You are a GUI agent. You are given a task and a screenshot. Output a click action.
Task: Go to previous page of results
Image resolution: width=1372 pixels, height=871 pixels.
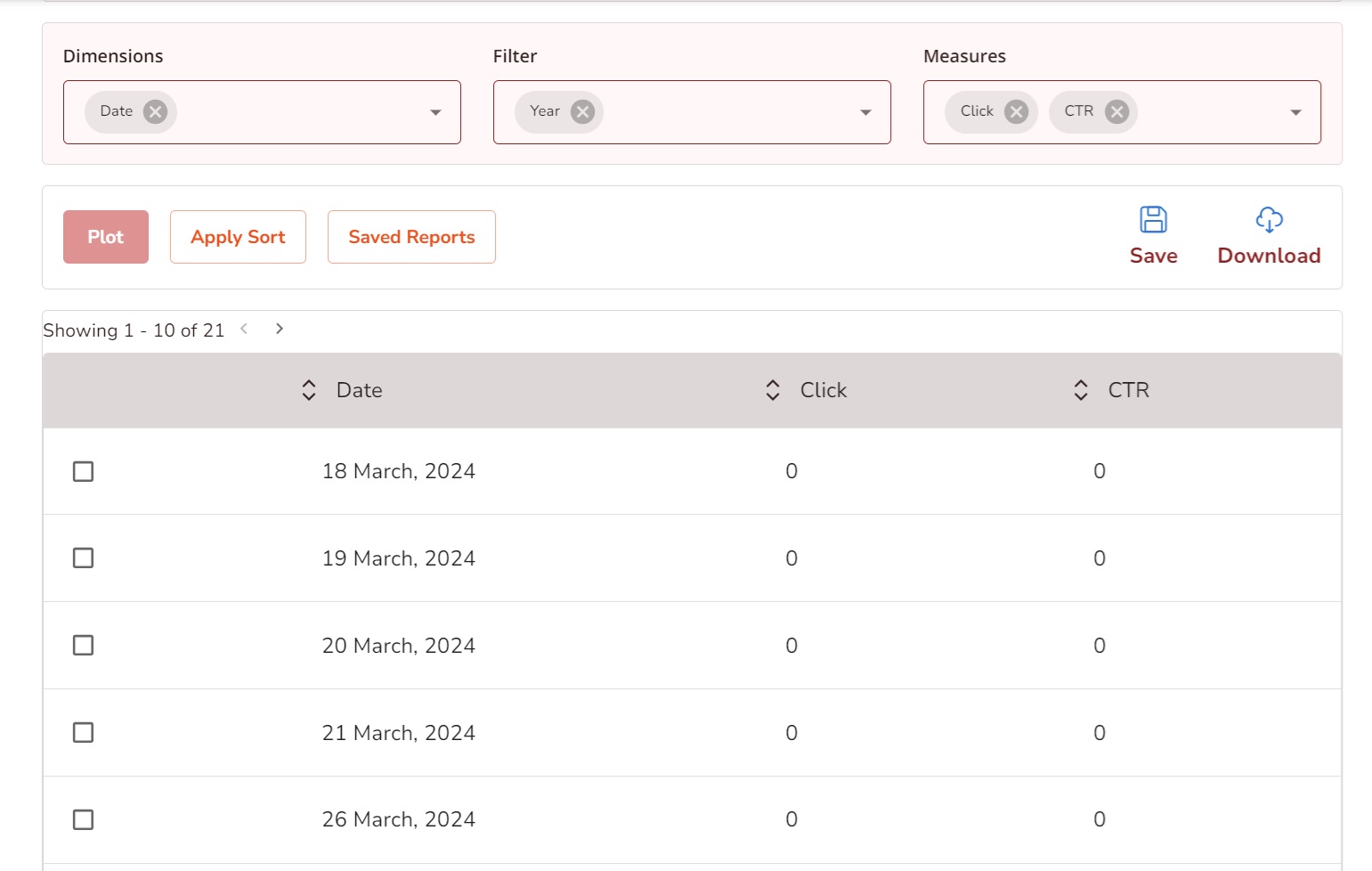244,329
